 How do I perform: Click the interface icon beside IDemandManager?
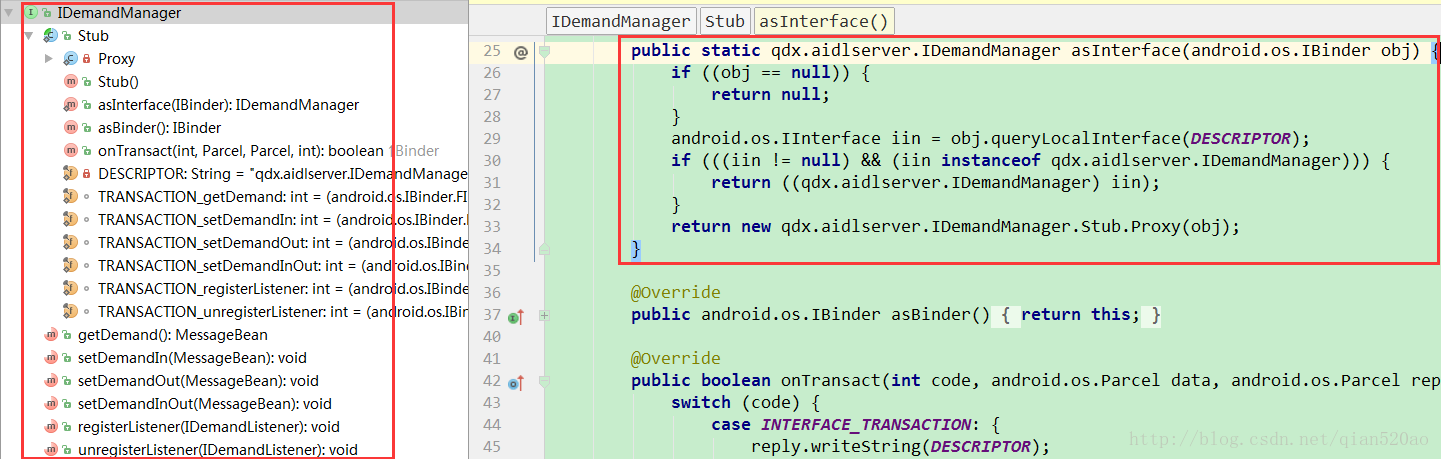click(x=30, y=13)
